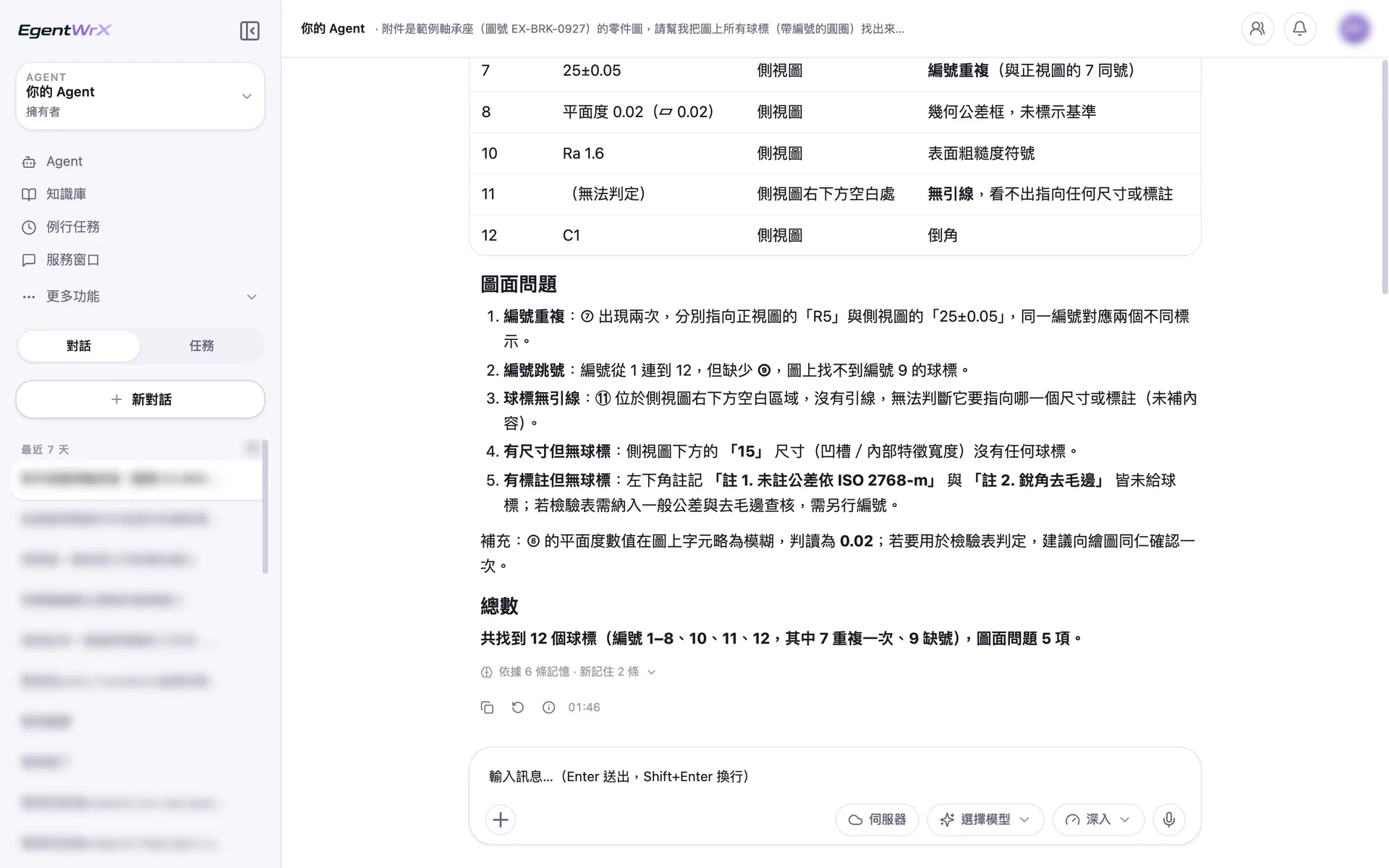Open notifications bell icon
Viewport: 1389px width, 868px height.
[x=1300, y=29]
